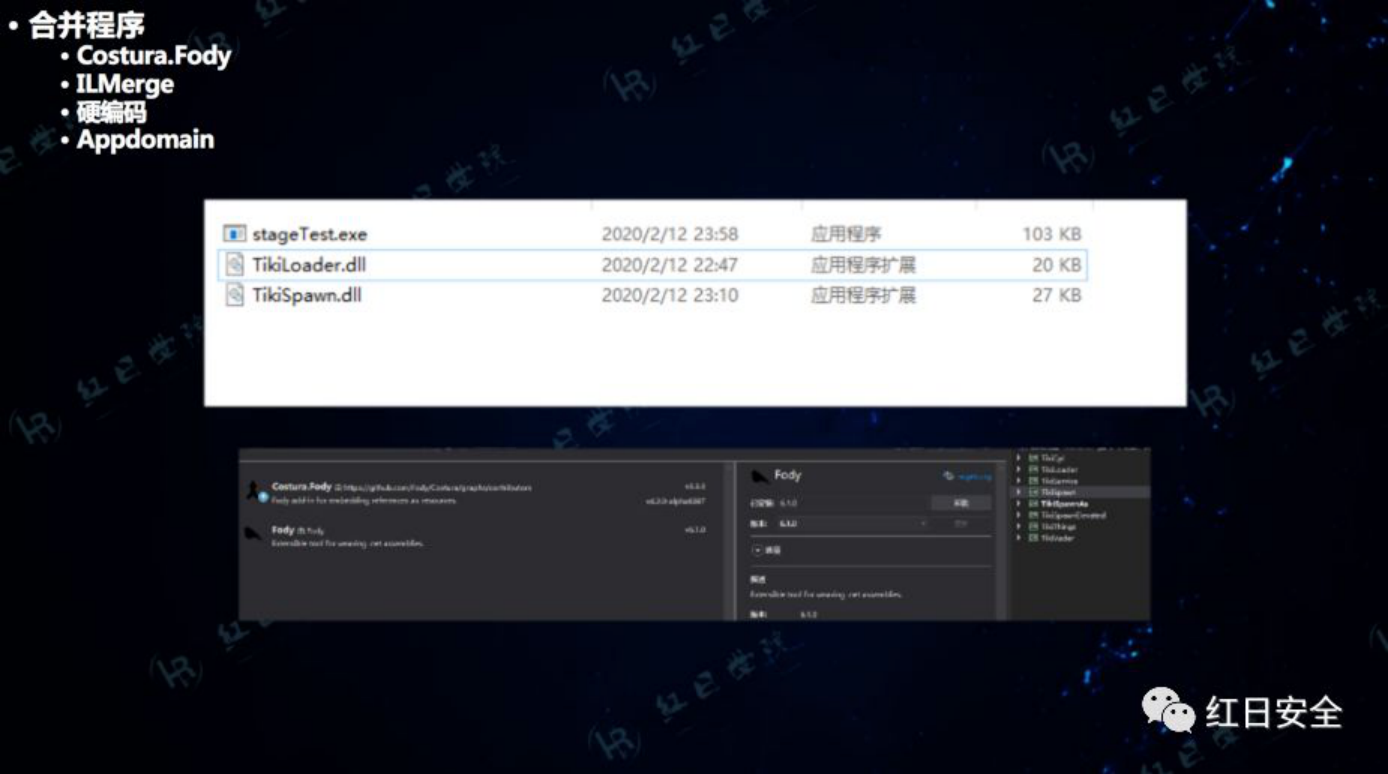The image size is (1388, 774).
Task: Click the 应用程序扩展 type of TikiSpawn.dll
Action: tap(863, 295)
